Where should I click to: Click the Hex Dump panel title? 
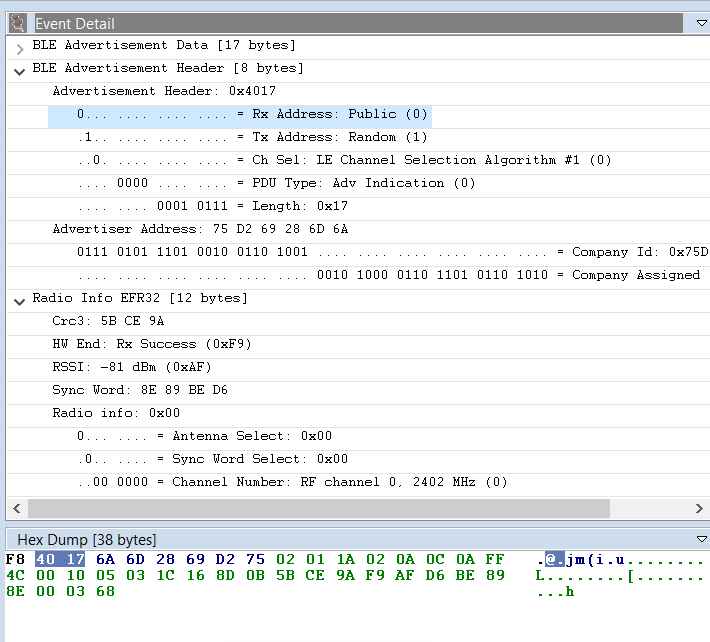[86, 540]
